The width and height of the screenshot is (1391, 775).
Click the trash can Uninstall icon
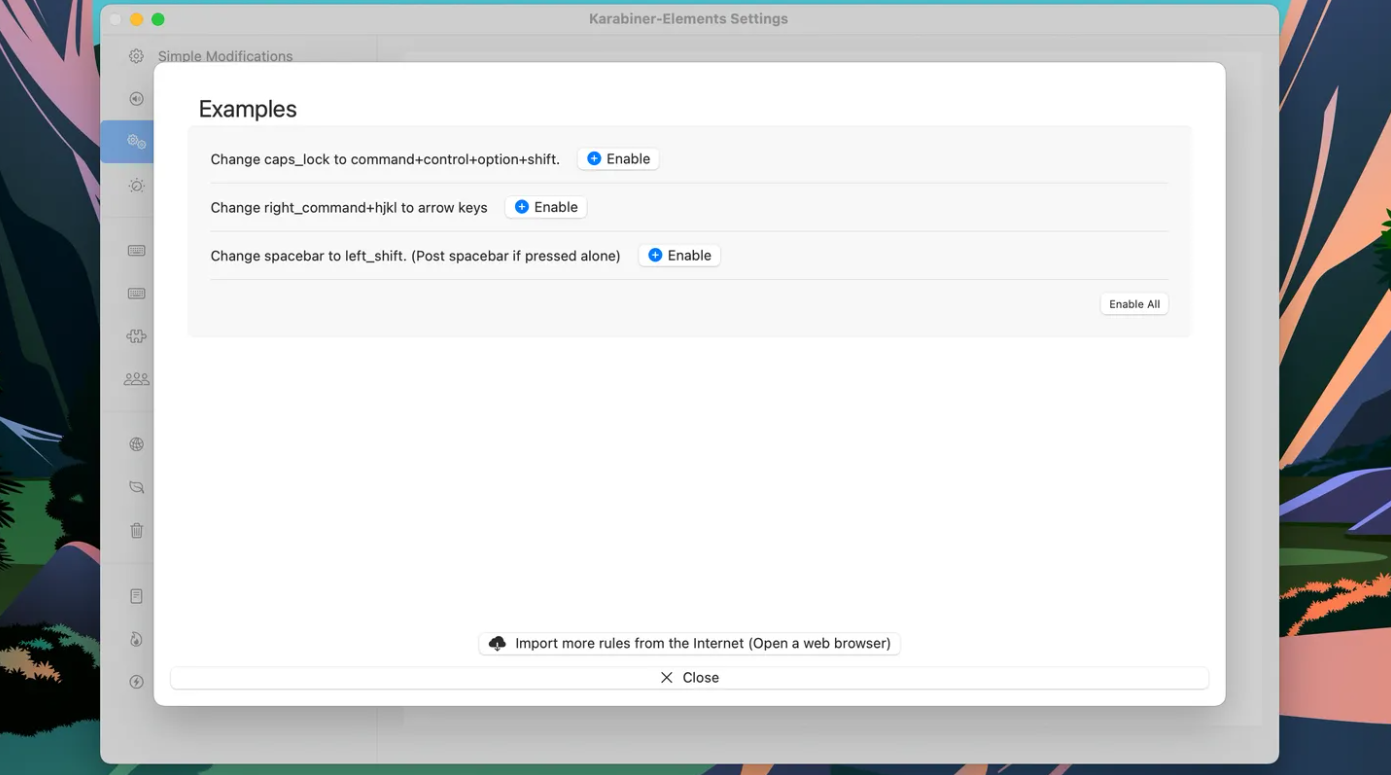click(136, 531)
